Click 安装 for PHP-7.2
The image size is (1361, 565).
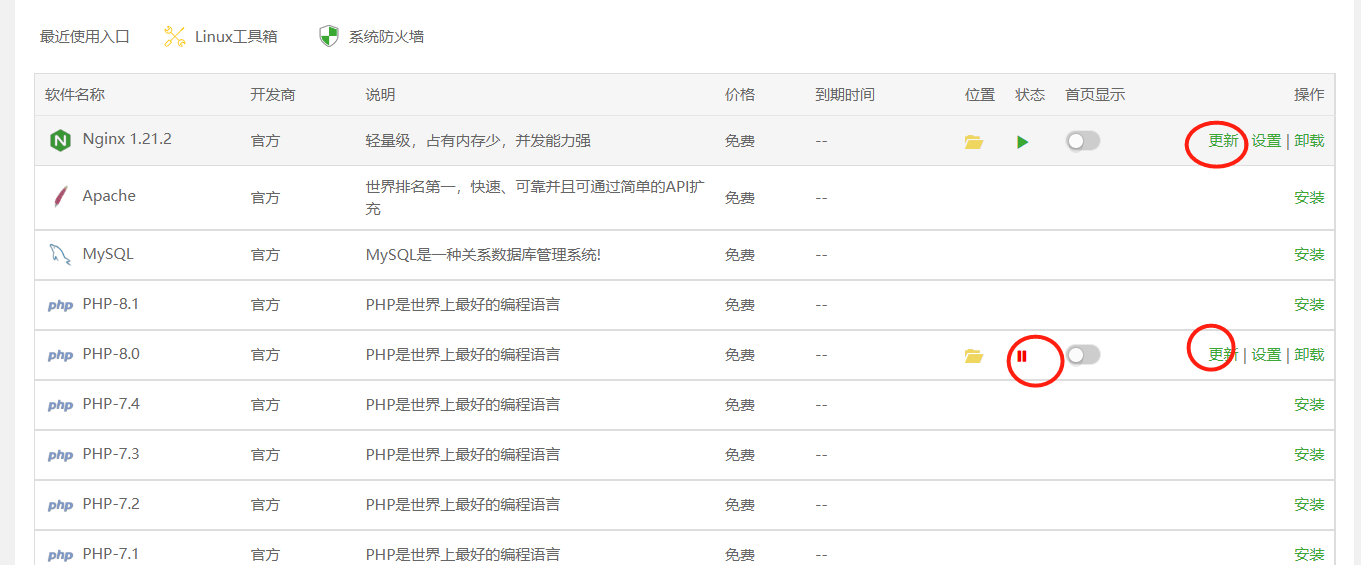(1309, 505)
